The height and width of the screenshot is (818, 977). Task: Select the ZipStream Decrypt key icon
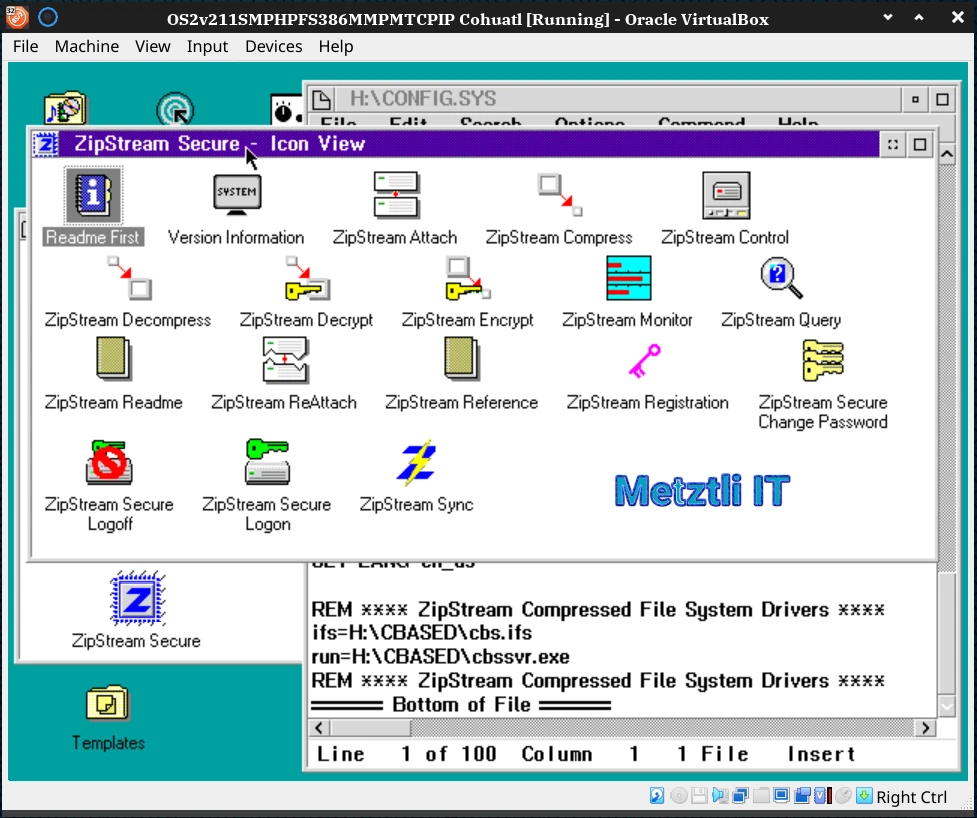pos(305,279)
